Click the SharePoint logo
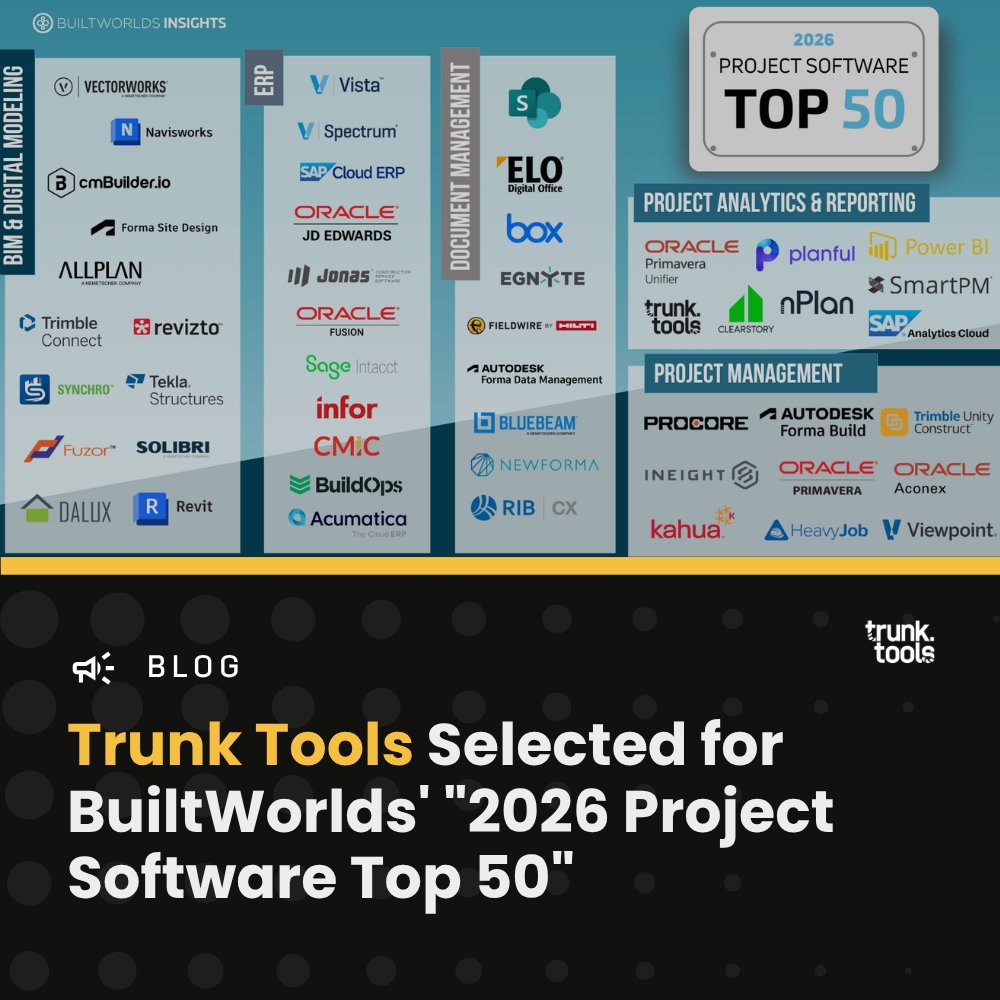The image size is (1000, 1000). point(534,103)
